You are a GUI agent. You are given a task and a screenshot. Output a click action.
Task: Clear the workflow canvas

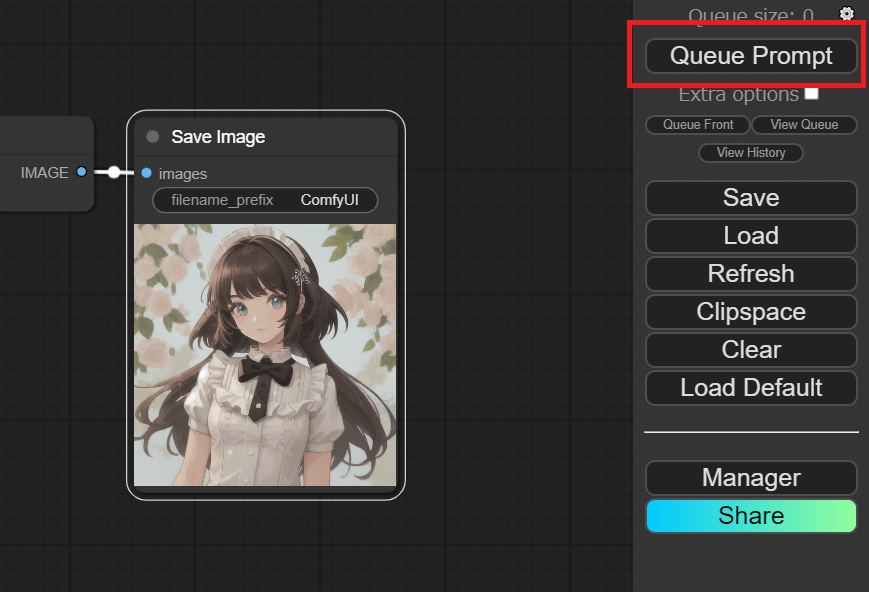[x=751, y=350]
